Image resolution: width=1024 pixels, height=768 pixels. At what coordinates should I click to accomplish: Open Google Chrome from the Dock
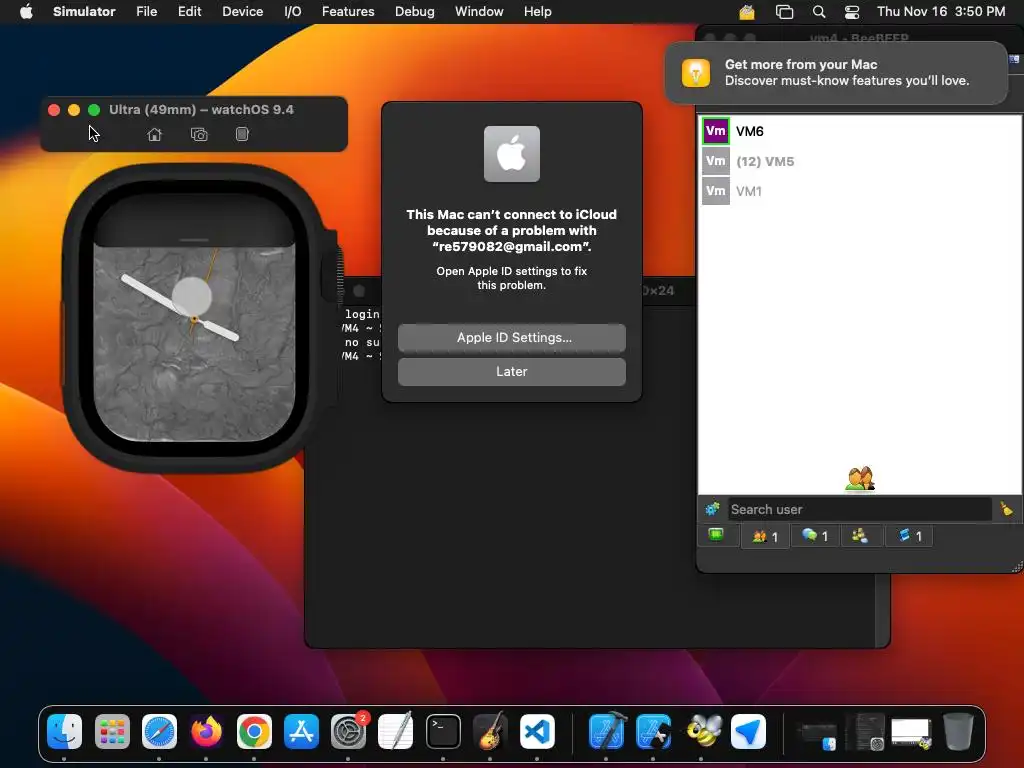[254, 731]
